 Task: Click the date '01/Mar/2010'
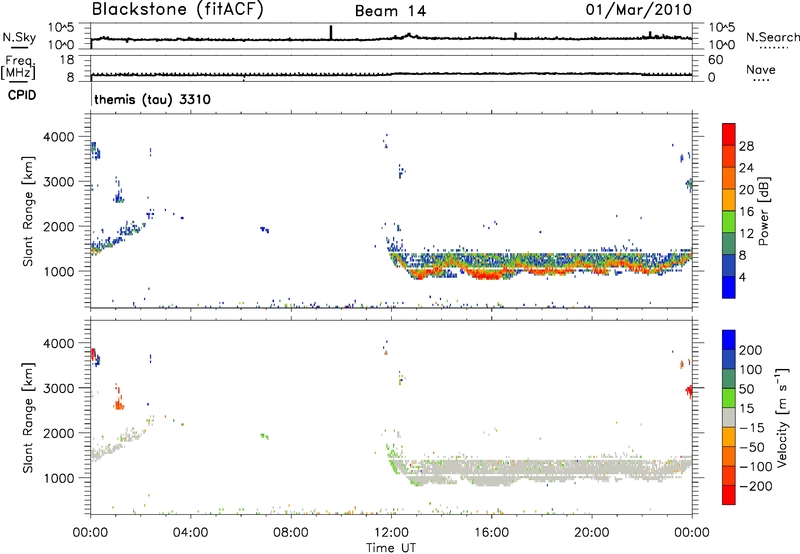point(638,10)
